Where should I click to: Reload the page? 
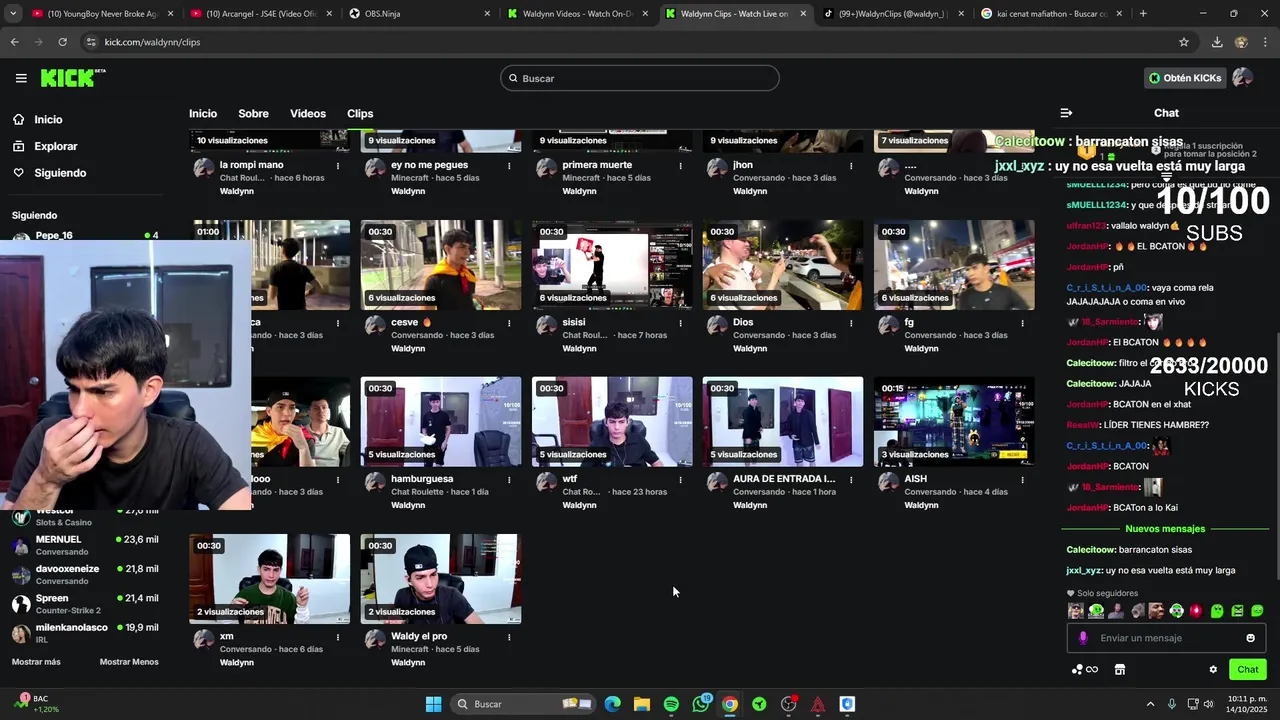point(62,42)
